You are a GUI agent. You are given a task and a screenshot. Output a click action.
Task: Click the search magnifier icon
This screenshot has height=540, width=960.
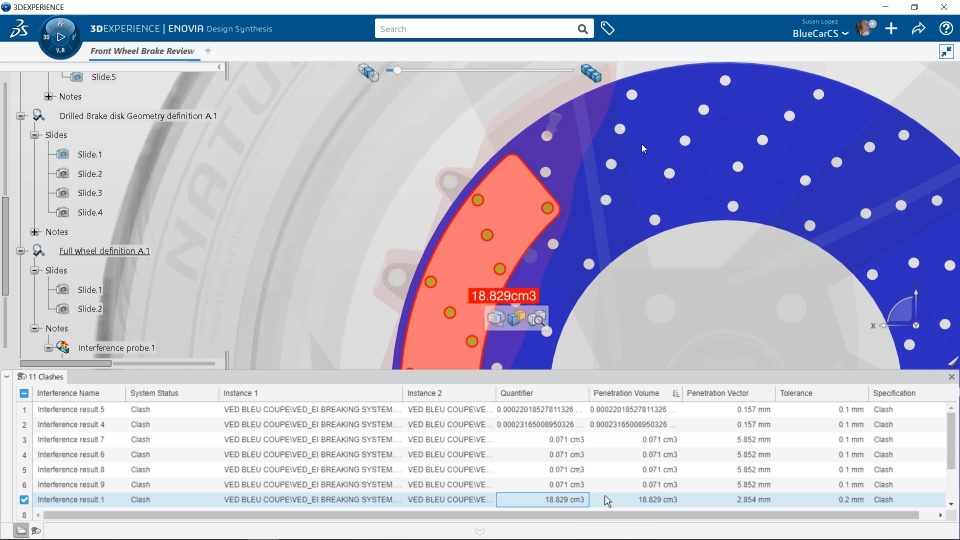pyautogui.click(x=582, y=29)
